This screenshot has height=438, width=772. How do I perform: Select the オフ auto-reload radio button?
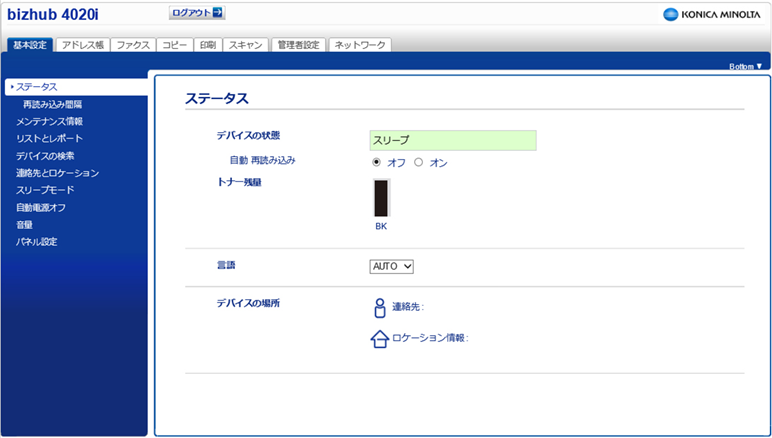click(x=376, y=161)
